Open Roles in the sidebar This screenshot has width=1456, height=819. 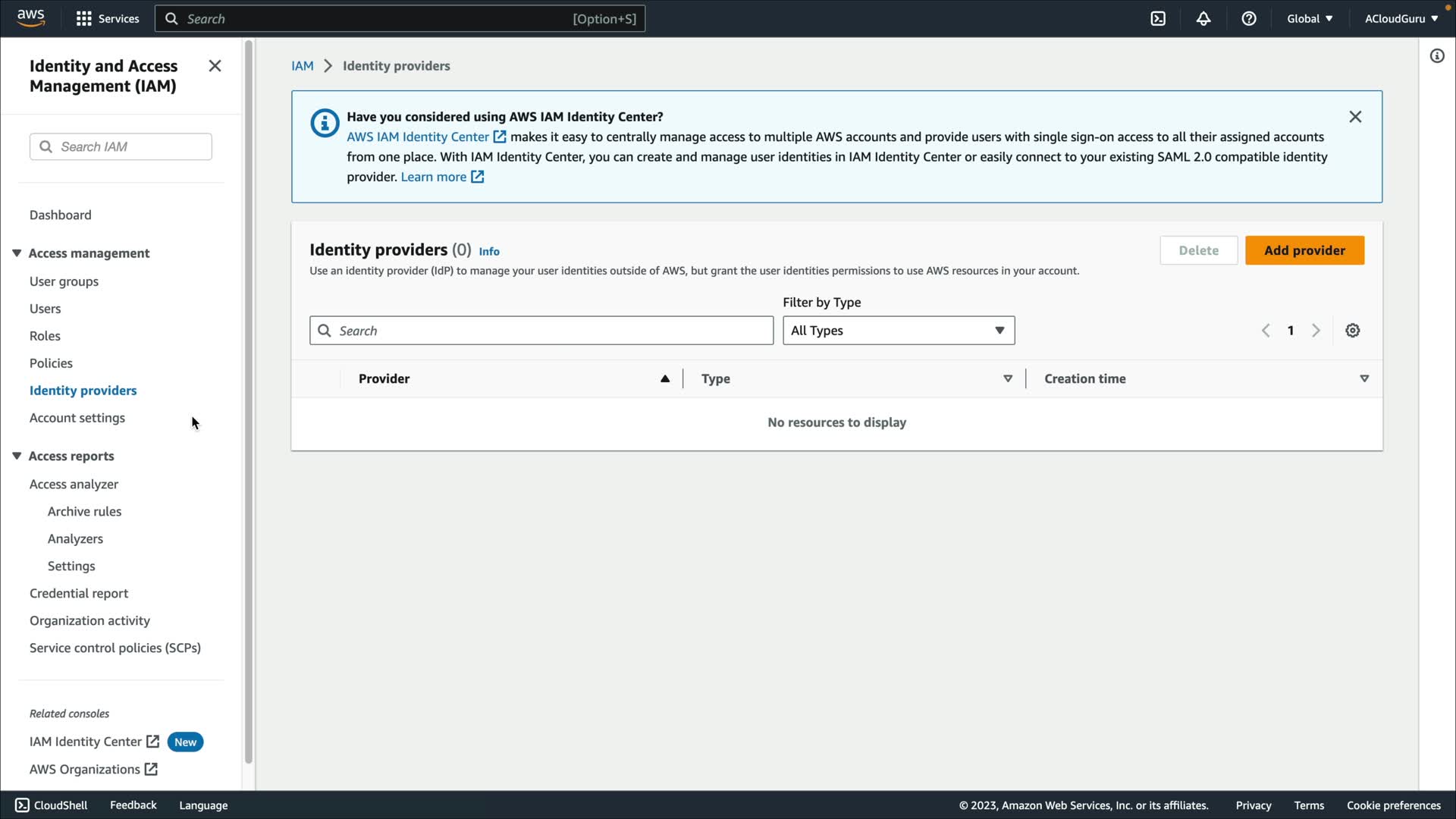tap(45, 336)
